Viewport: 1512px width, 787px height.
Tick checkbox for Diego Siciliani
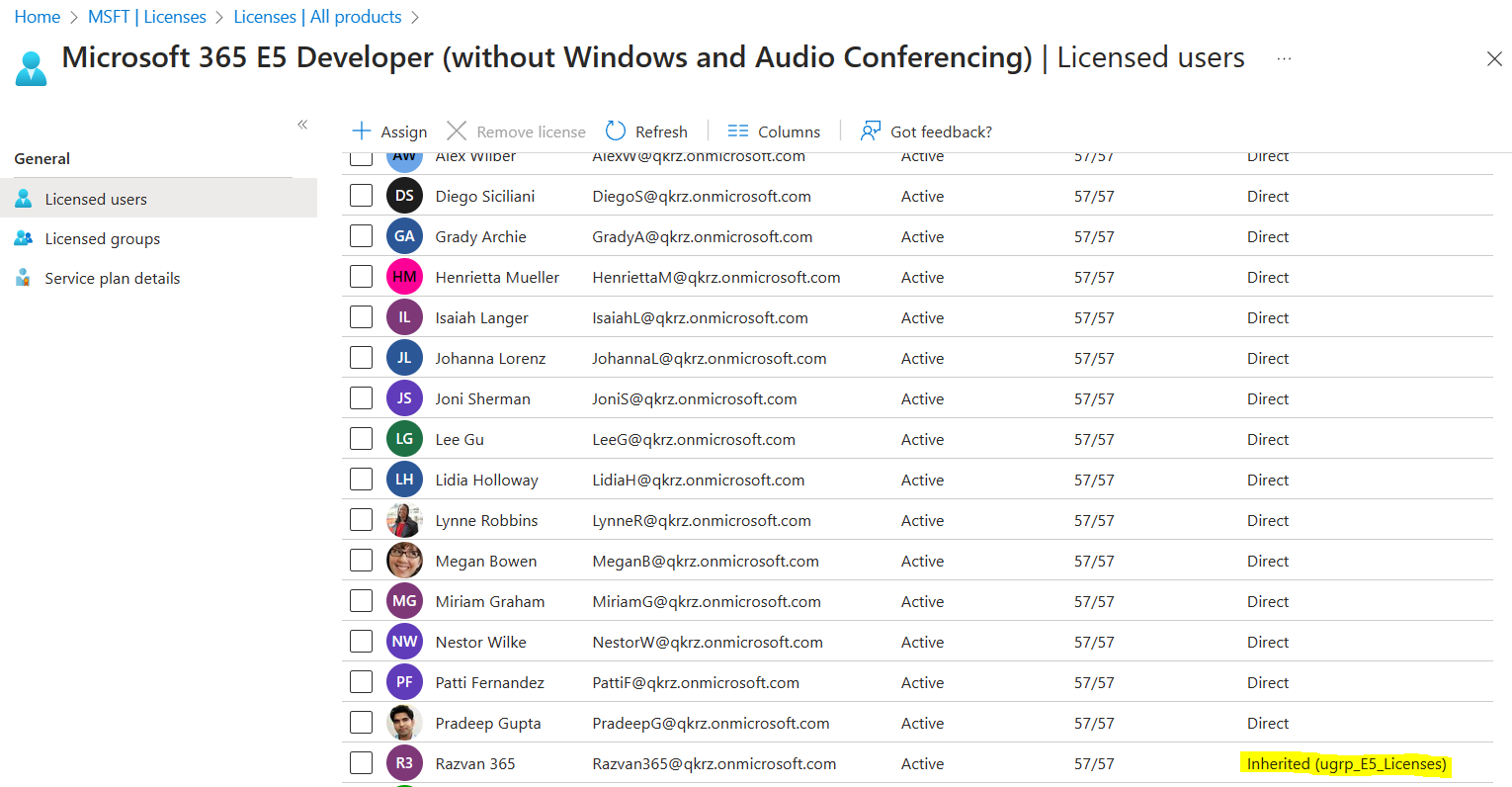point(361,195)
